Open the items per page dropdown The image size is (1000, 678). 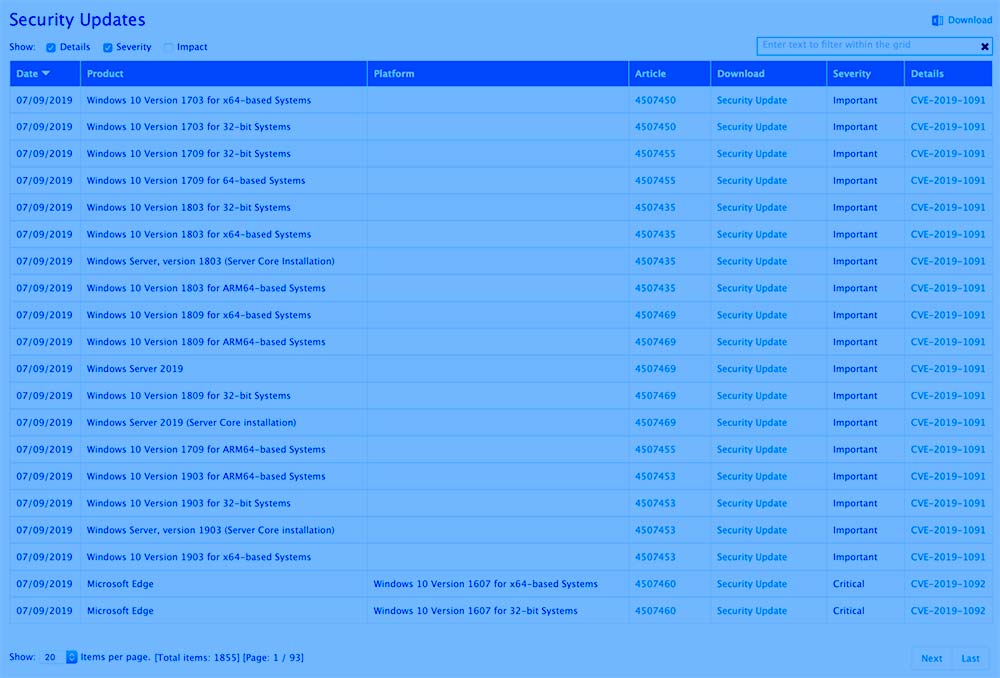coord(71,657)
